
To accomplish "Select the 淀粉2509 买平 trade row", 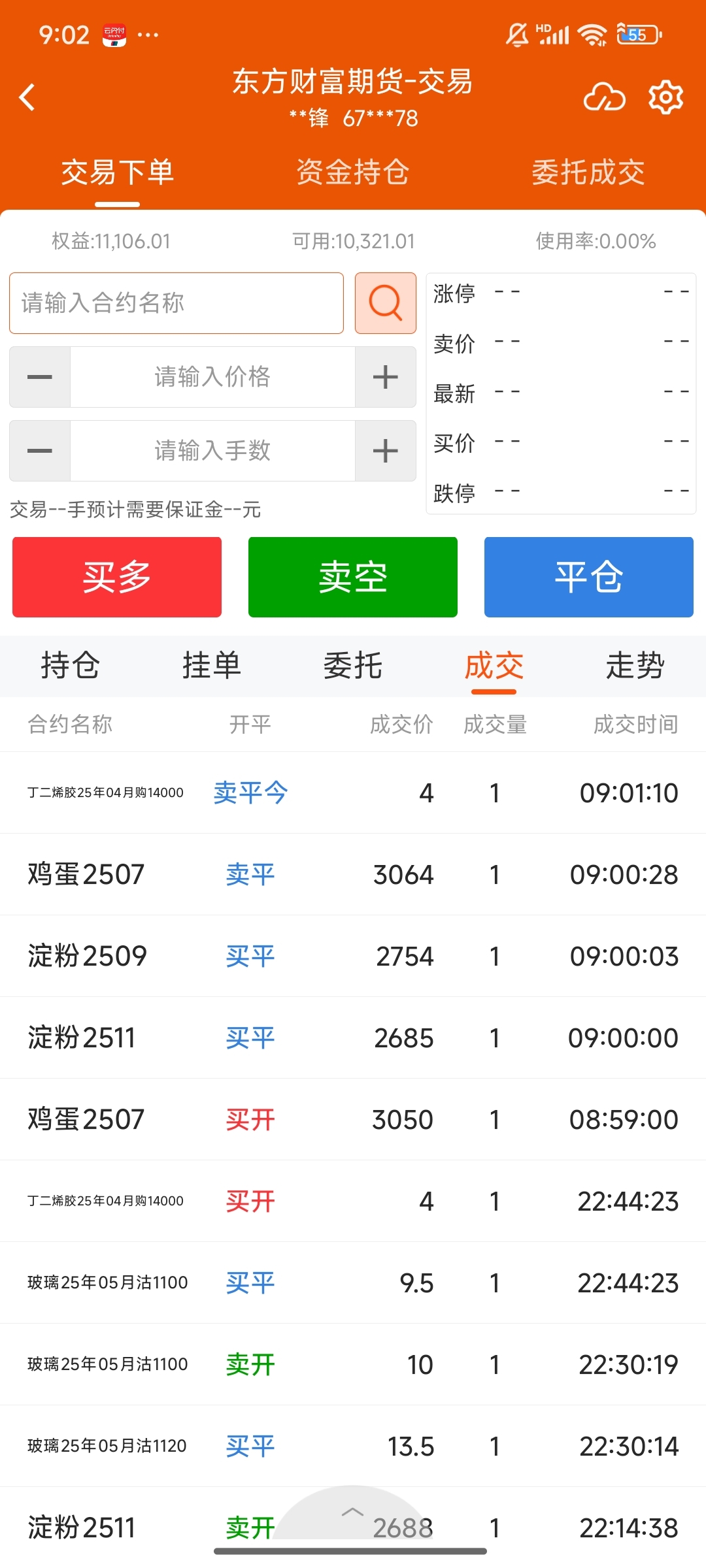I will click(x=353, y=956).
